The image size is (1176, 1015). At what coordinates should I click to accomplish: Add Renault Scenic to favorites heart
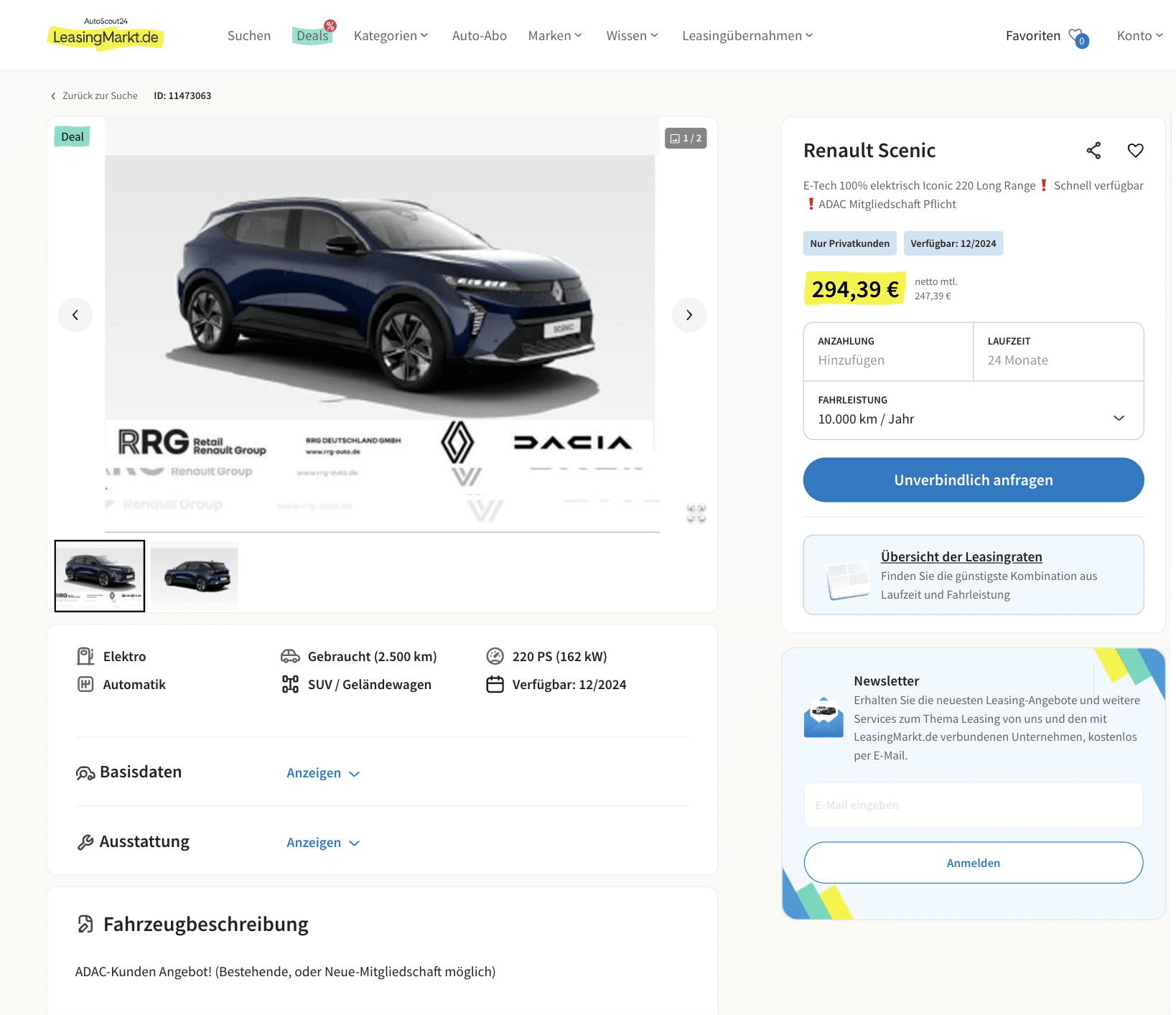1135,151
